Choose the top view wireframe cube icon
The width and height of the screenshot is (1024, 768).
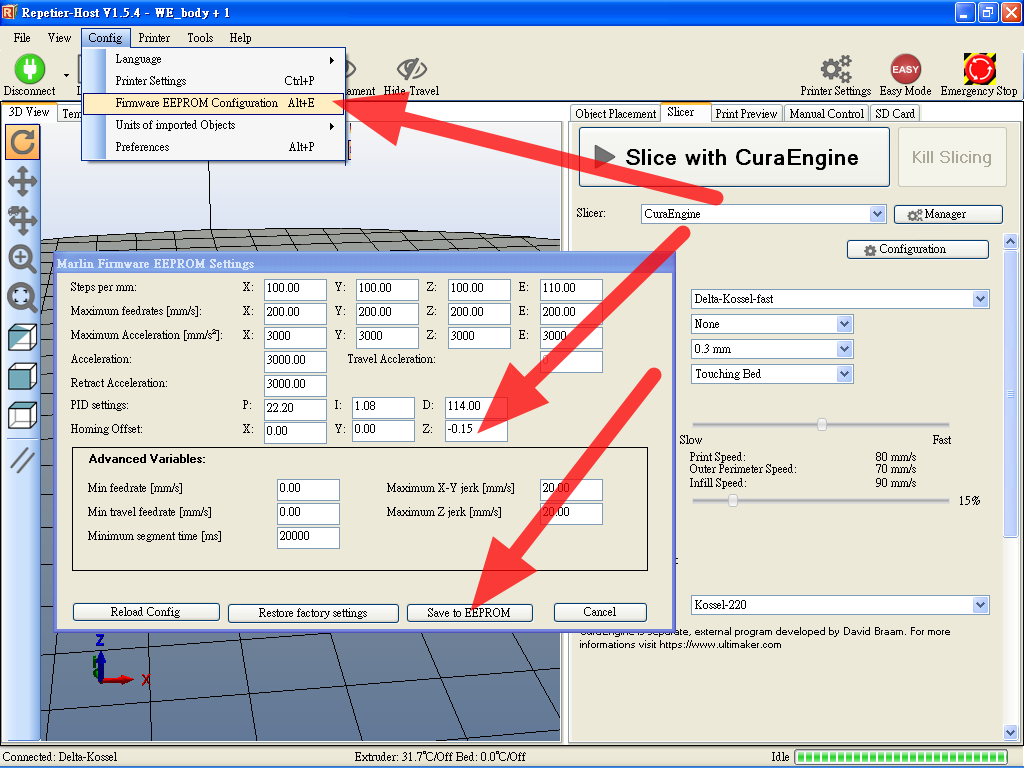tap(22, 415)
